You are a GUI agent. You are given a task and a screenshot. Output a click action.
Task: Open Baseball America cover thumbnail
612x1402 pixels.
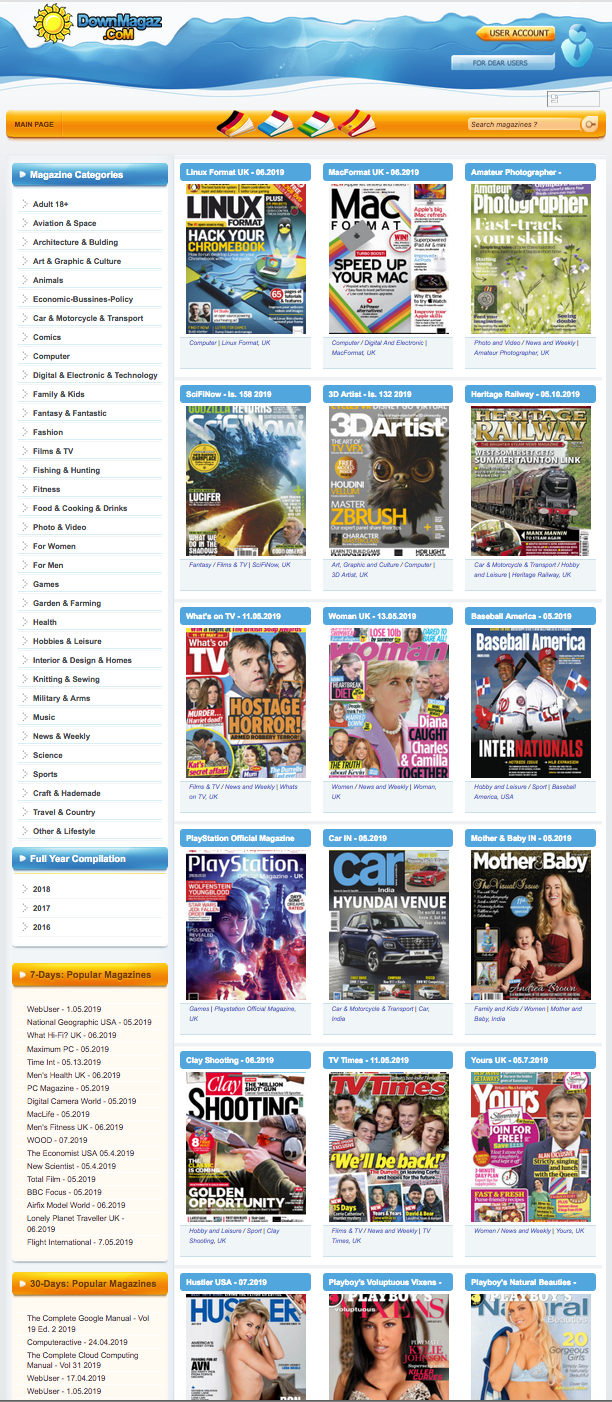pyautogui.click(x=531, y=703)
